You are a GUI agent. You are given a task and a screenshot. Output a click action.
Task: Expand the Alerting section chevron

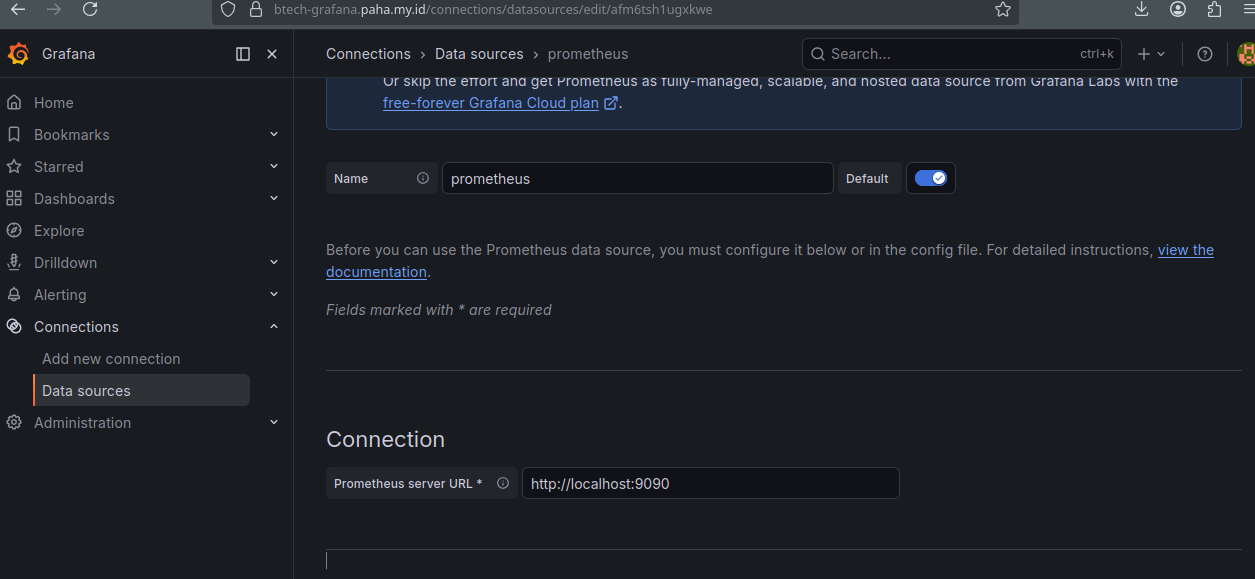[274, 294]
